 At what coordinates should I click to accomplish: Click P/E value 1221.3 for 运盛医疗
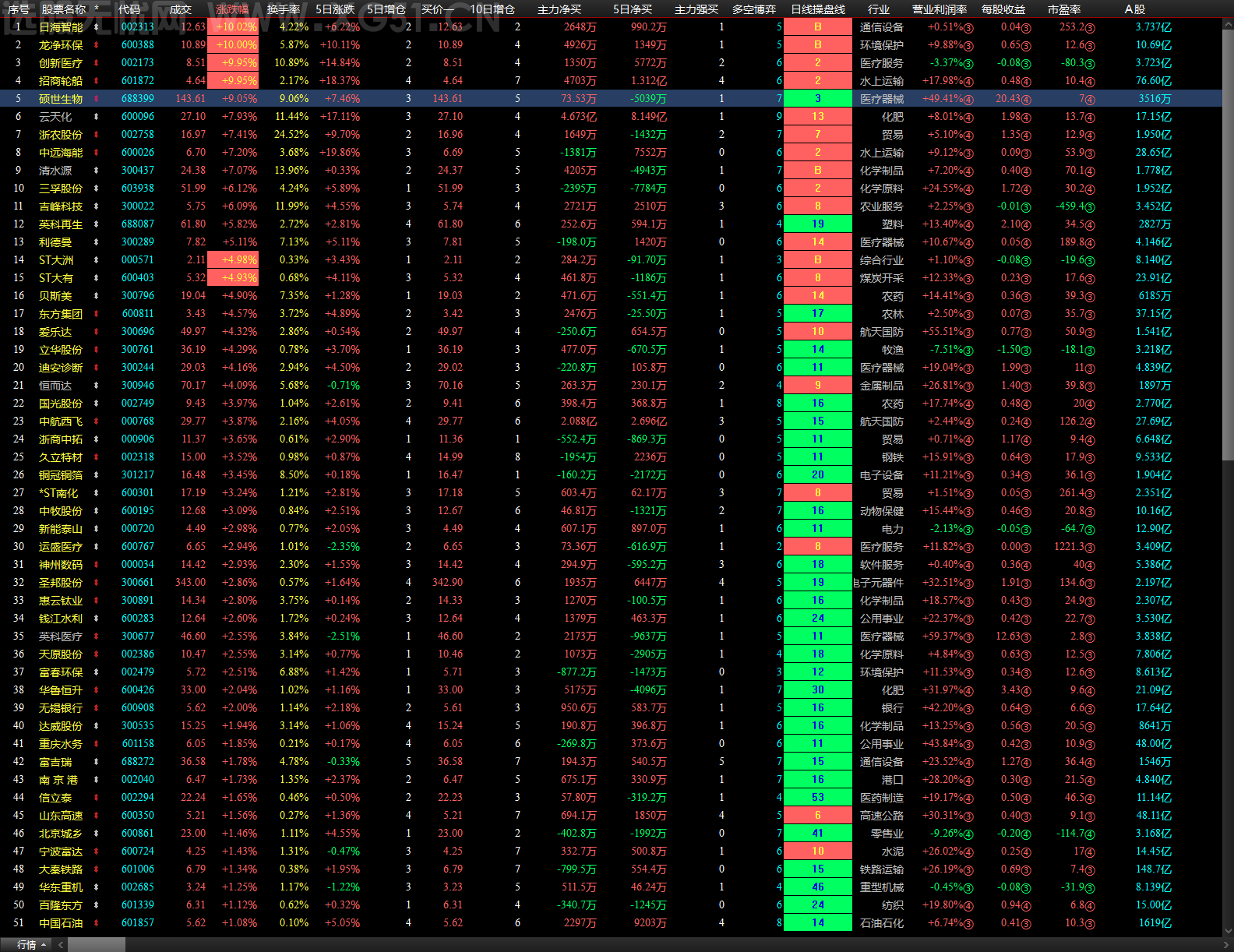[1074, 547]
